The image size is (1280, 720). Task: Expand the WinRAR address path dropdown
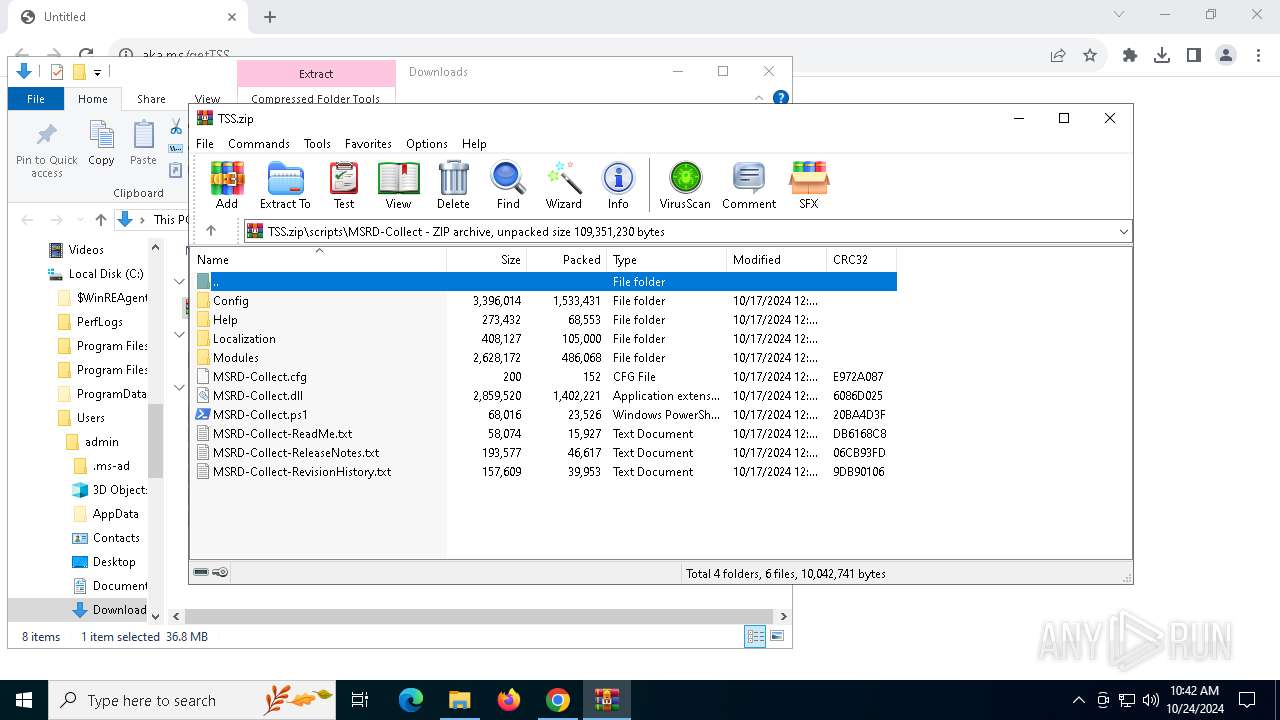click(1123, 231)
